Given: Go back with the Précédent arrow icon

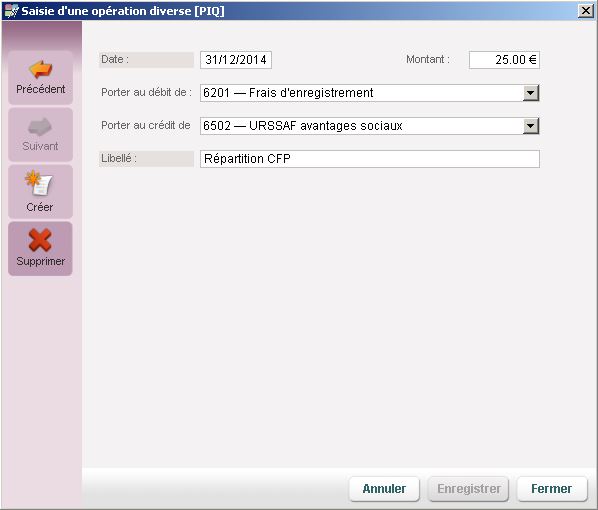Looking at the screenshot, I should pyautogui.click(x=40, y=69).
